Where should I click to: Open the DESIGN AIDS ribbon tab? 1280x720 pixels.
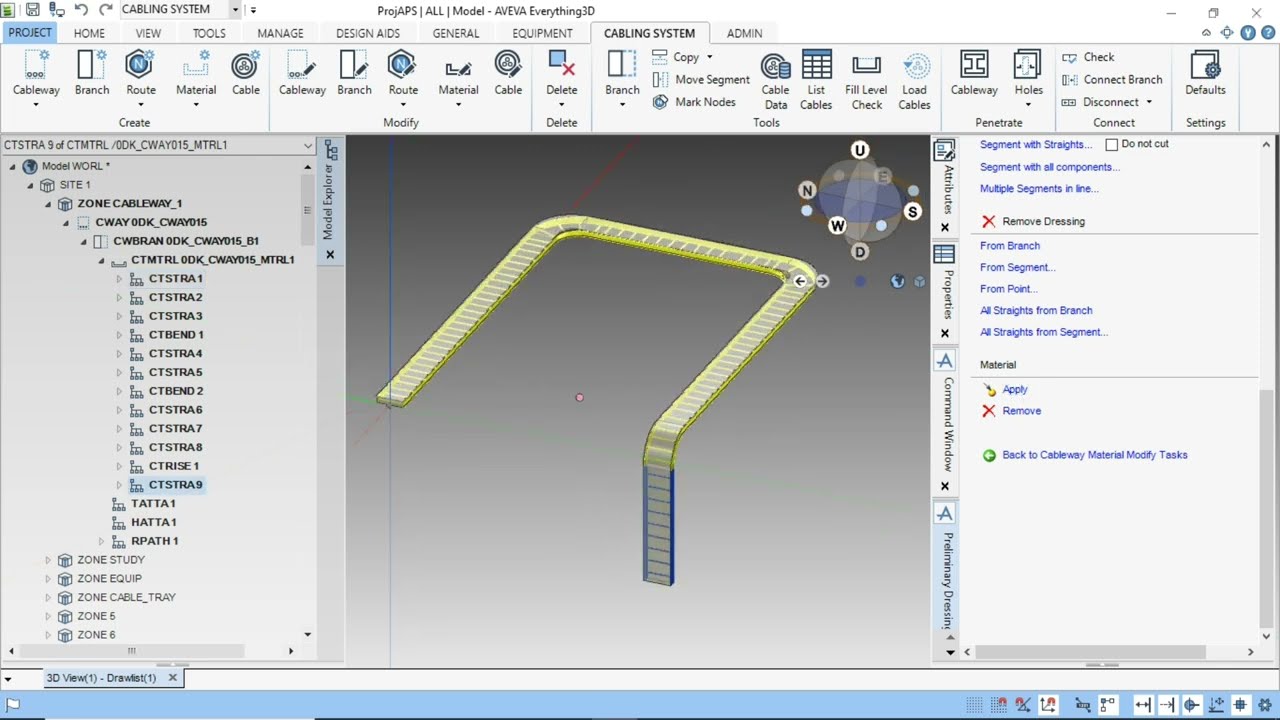coord(368,33)
